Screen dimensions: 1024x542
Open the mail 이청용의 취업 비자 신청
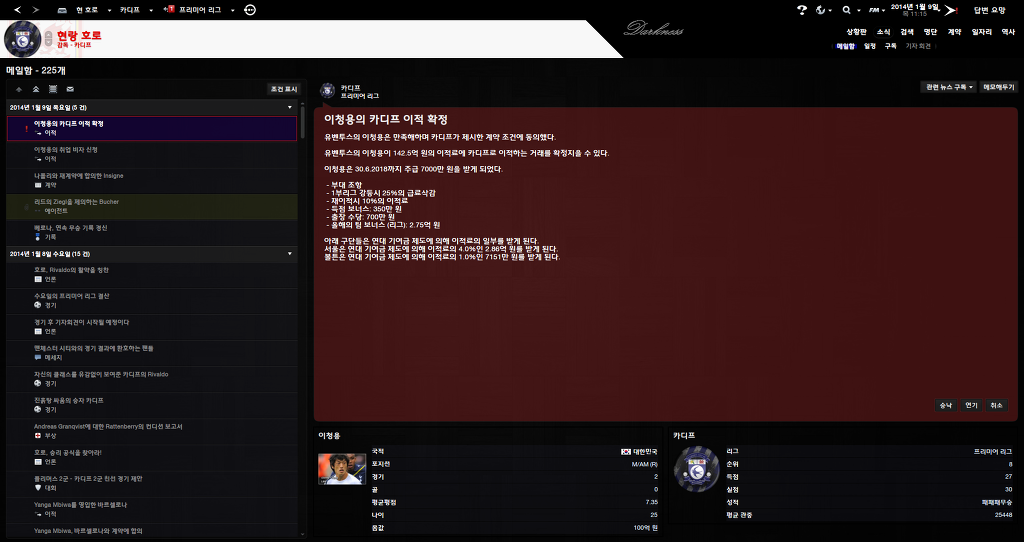152,154
